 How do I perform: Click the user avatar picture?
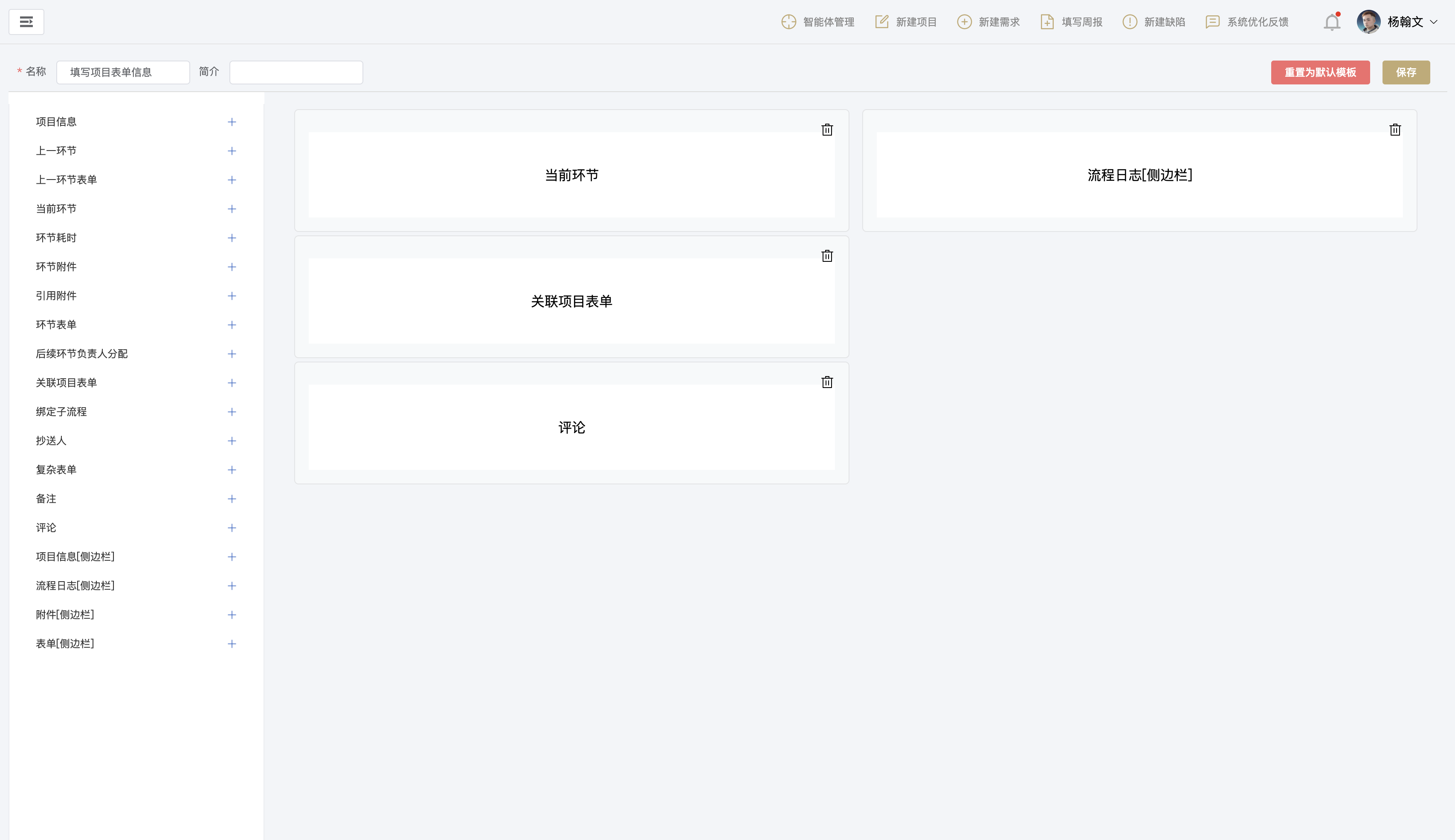(1368, 22)
